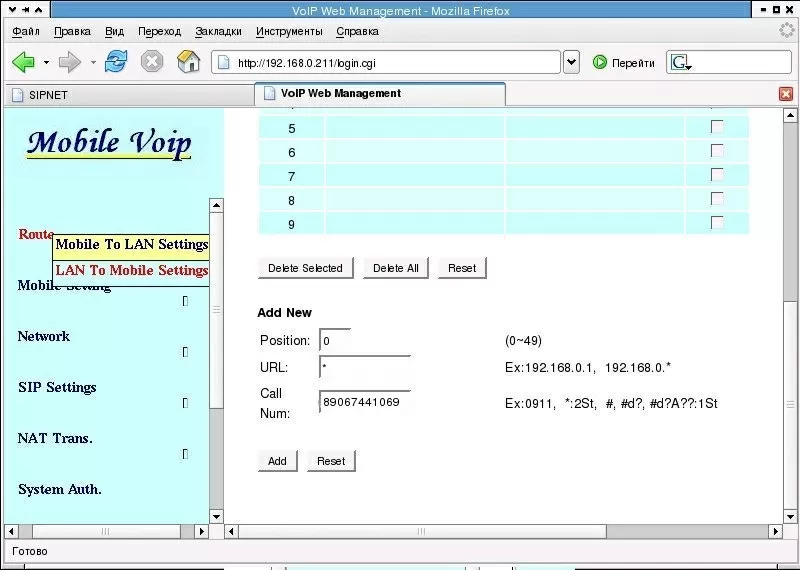Click the grey Forward arrow icon
Image resolution: width=800 pixels, height=570 pixels.
pos(70,62)
